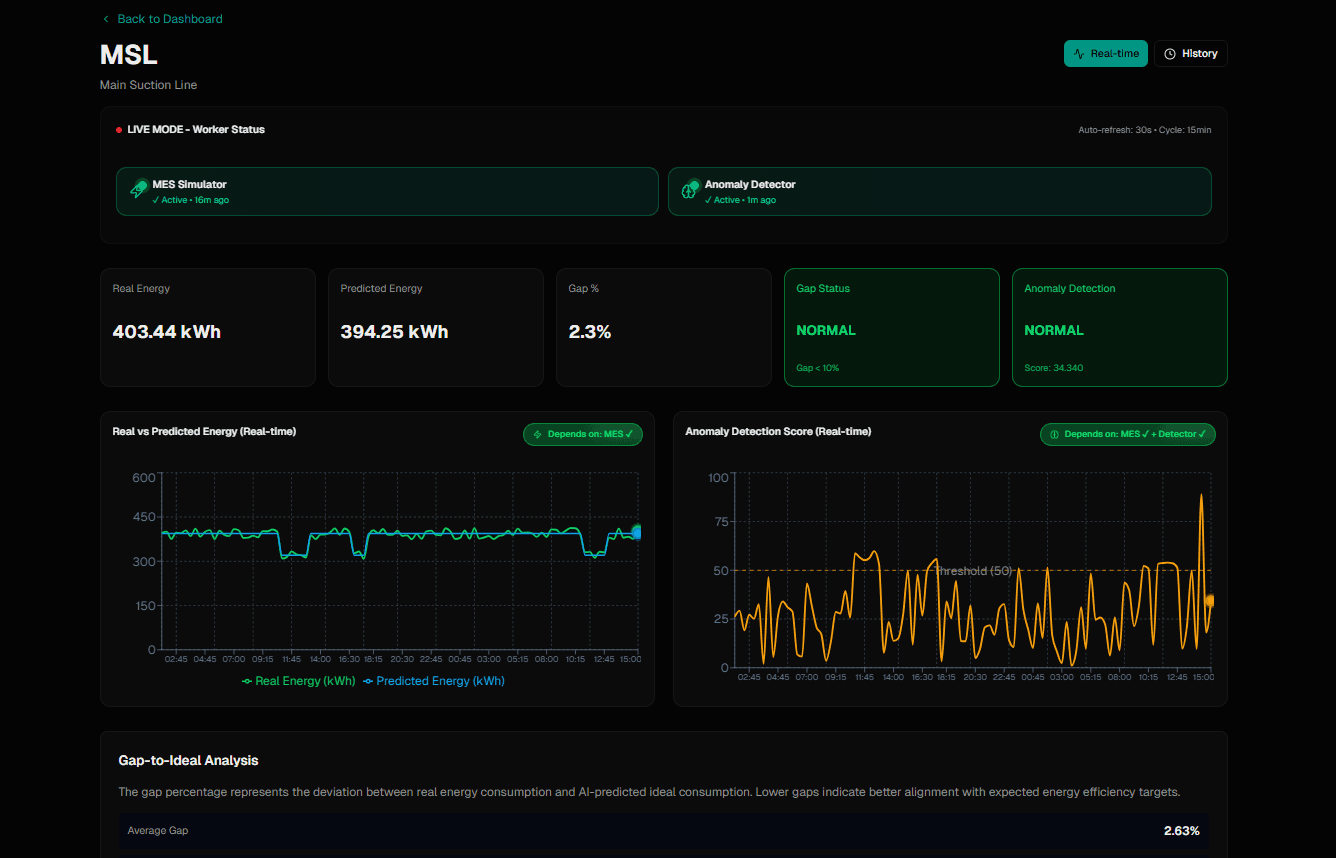Click the latest orange anomaly score point
The image size is (1336, 858).
[x=1209, y=600]
